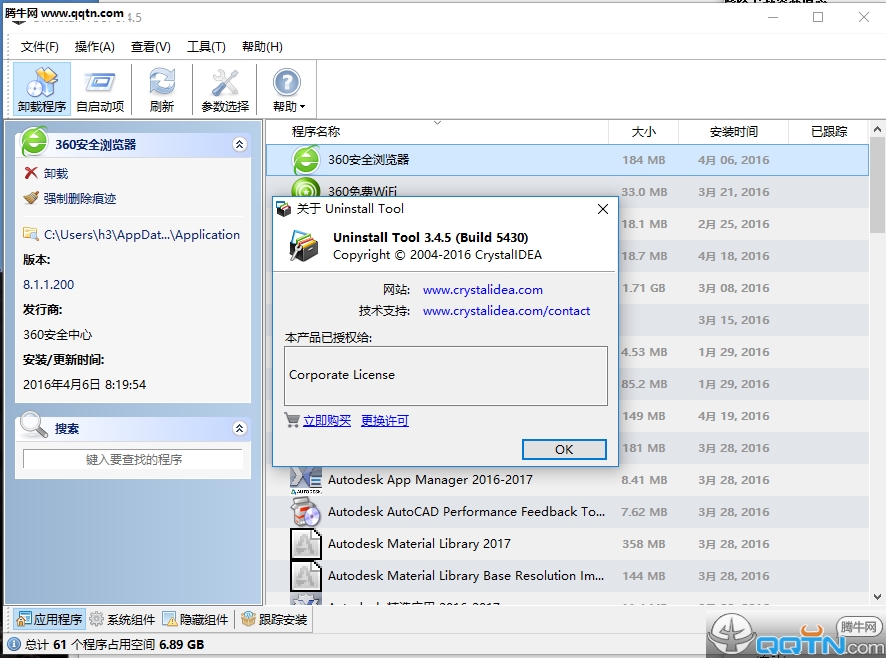Viewport: 886px width, 658px height.
Task: Collapse the 360安全浏览器 details panel
Action: tap(240, 144)
